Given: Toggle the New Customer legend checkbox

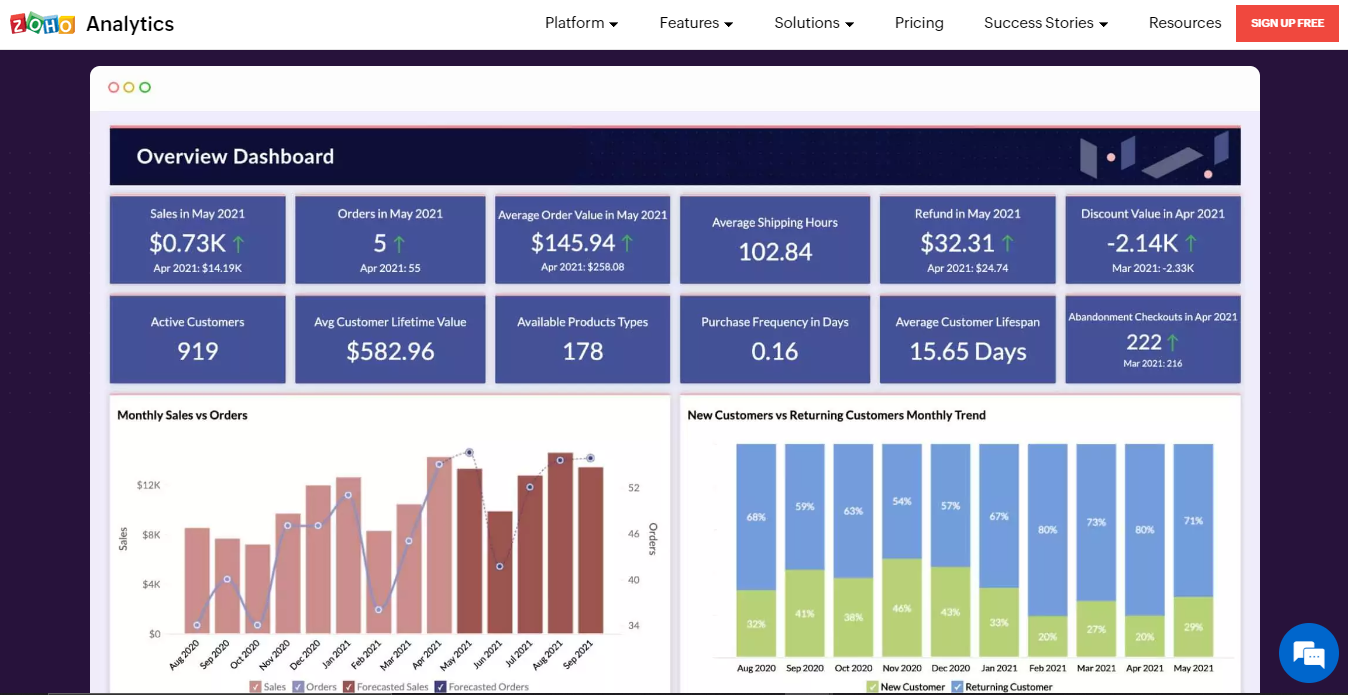Looking at the screenshot, I should pyautogui.click(x=873, y=687).
